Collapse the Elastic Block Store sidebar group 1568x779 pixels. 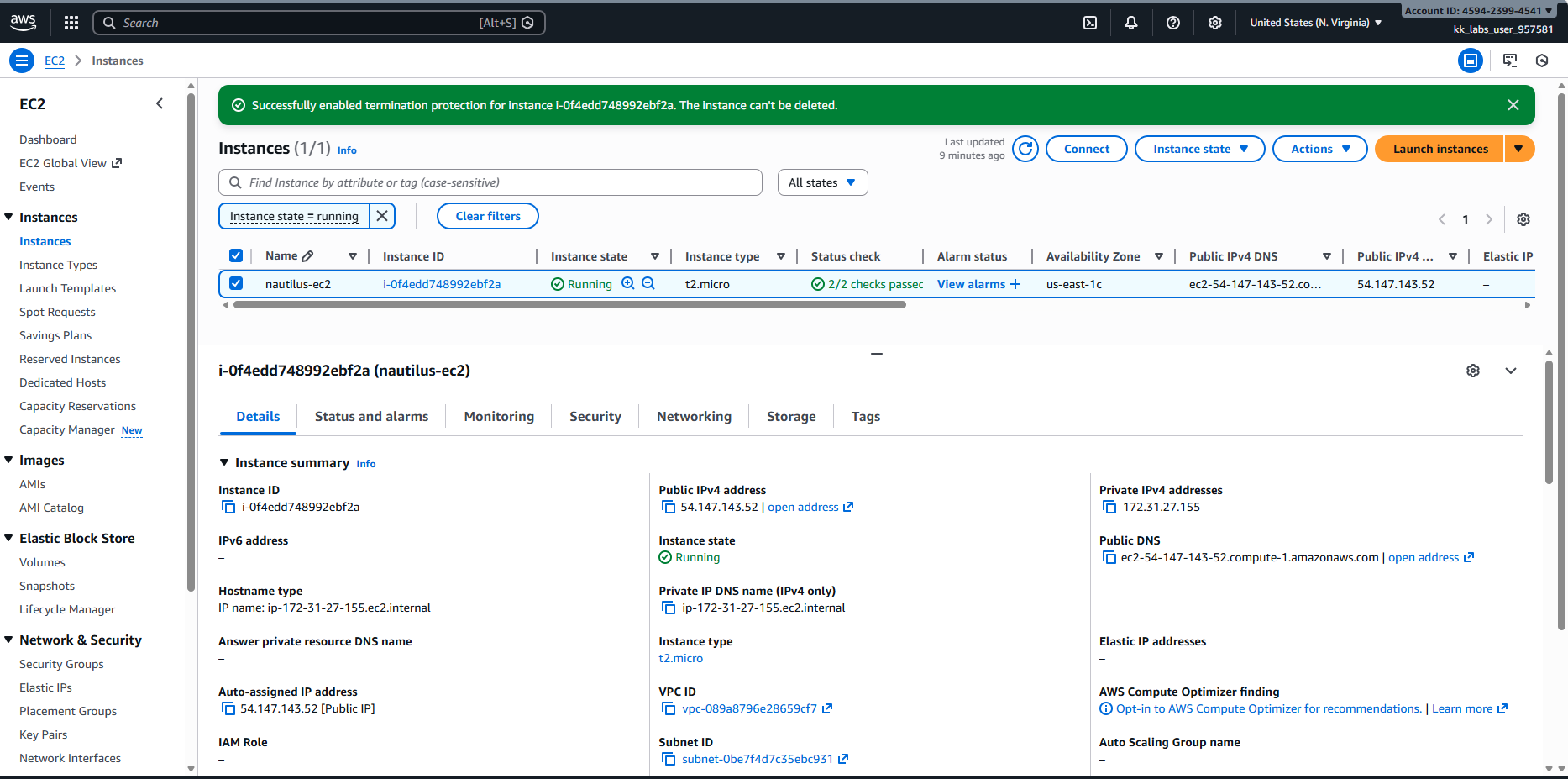(8, 538)
